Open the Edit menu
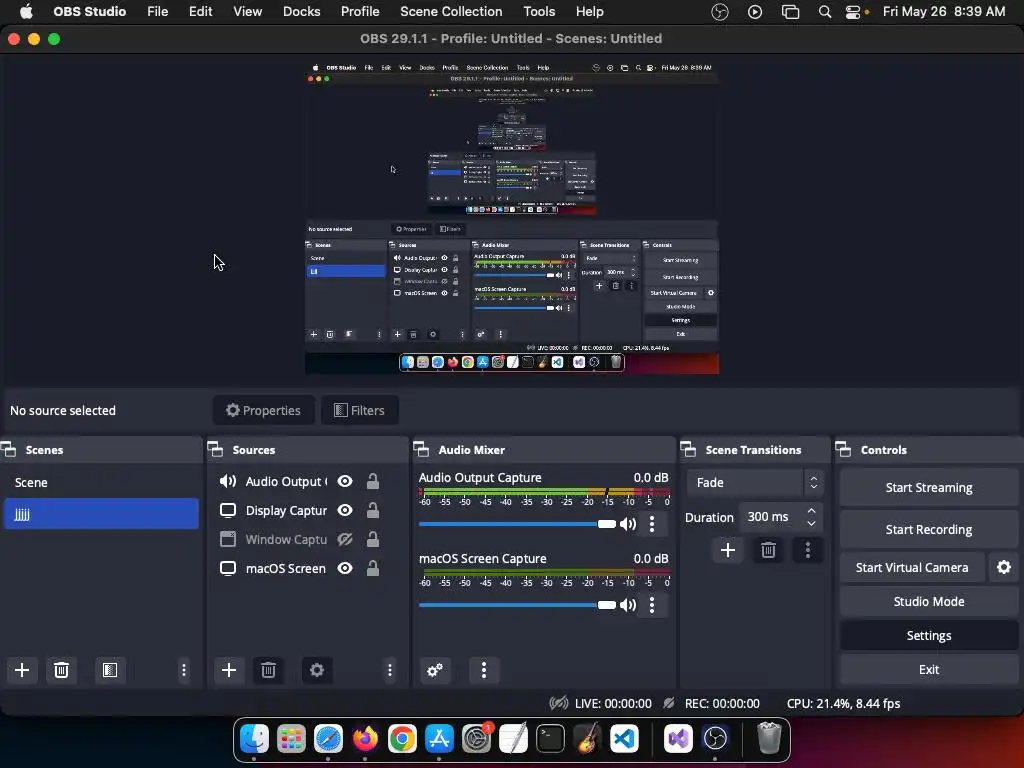The height and width of the screenshot is (768, 1024). 200,12
